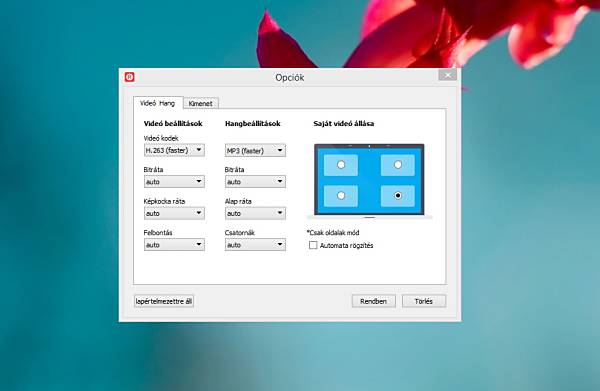Expand the audio Bitráta dropdown
This screenshot has width=600, height=391.
tap(255, 182)
